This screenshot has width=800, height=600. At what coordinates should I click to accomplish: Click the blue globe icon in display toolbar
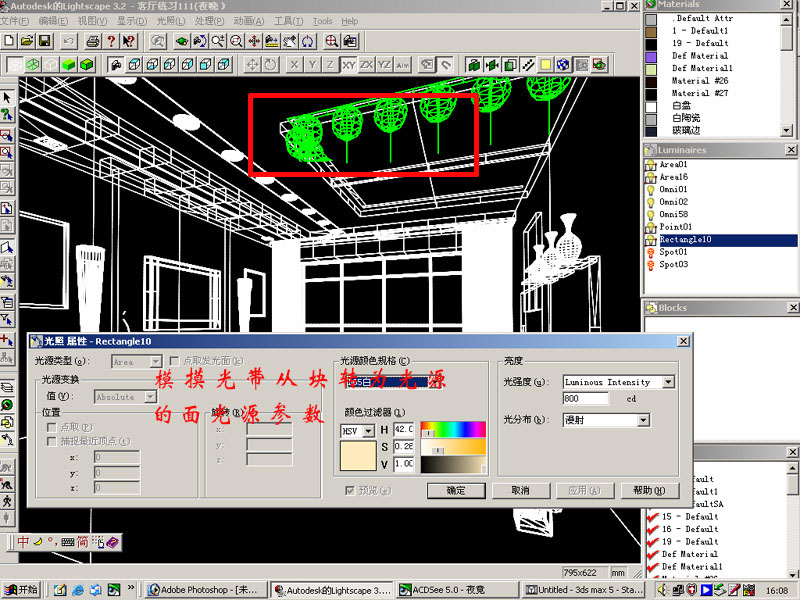(x=563, y=64)
